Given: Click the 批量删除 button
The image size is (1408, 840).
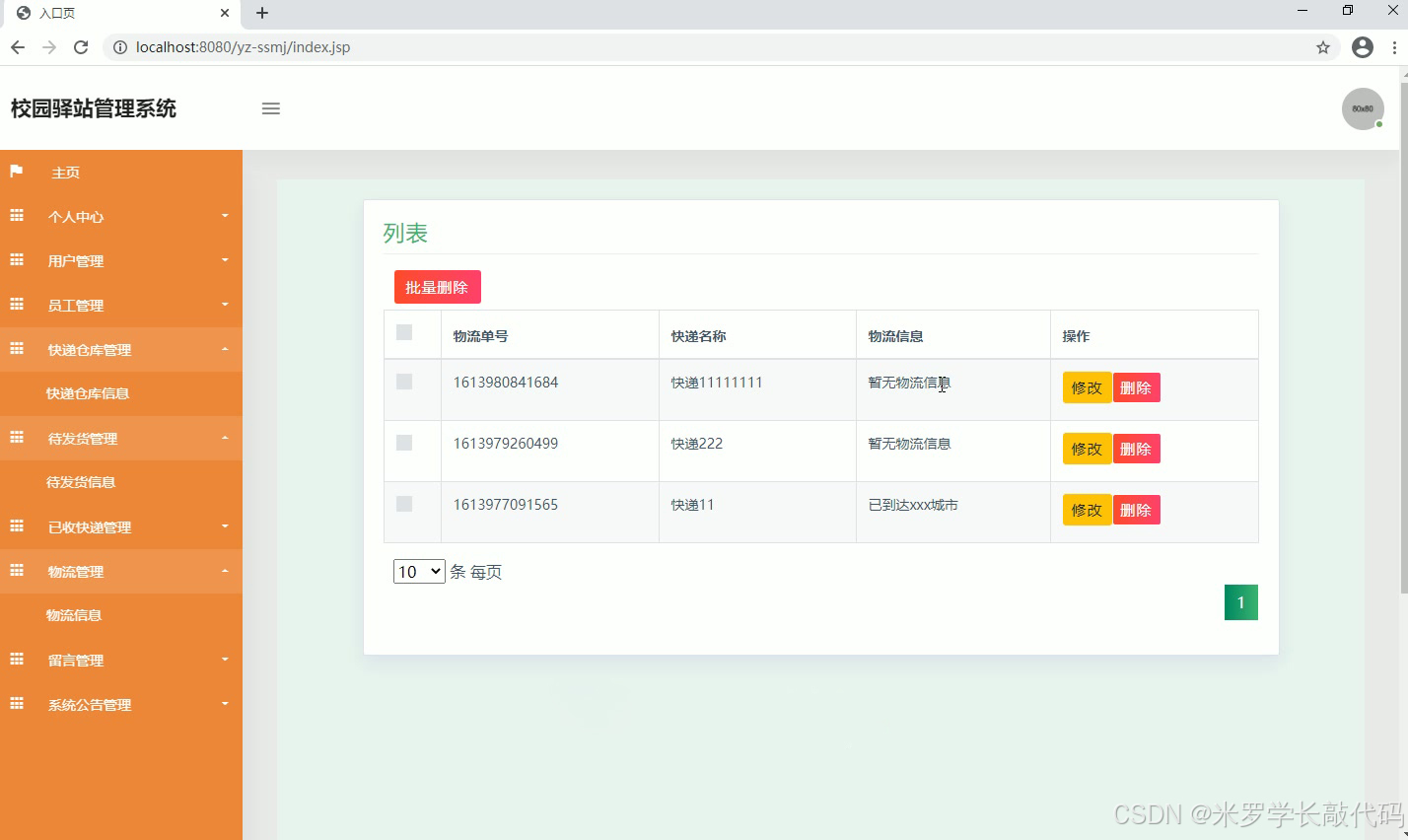Looking at the screenshot, I should (438, 287).
